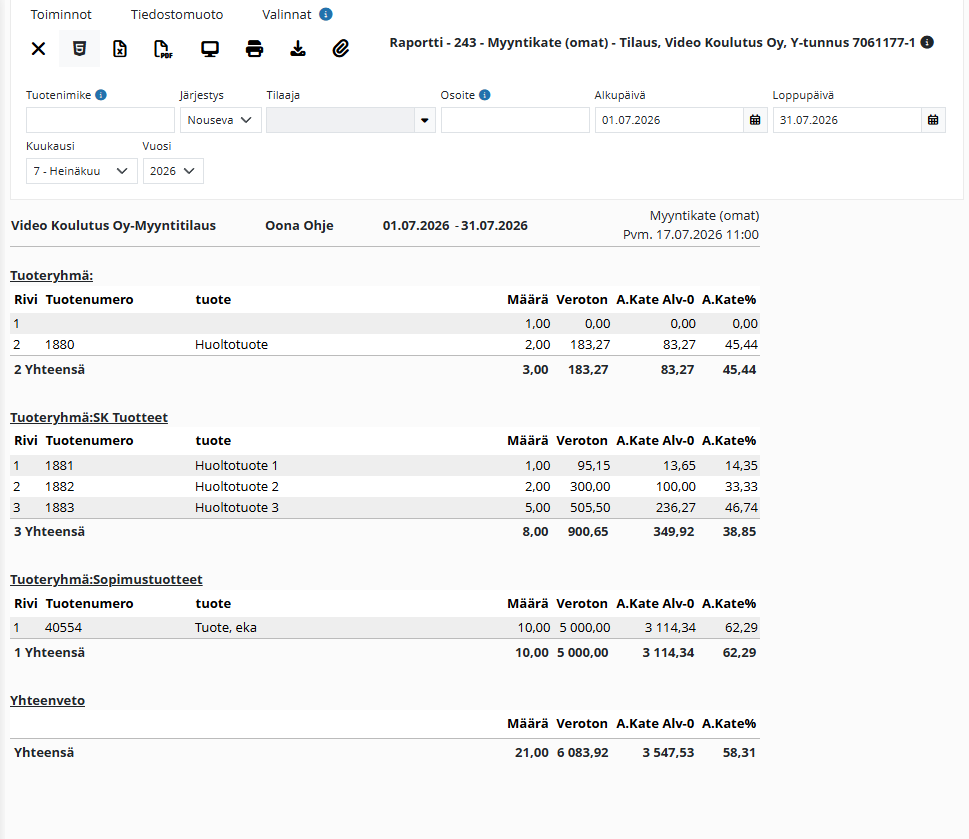Open the Vuosi 2026 dropdown
The height and width of the screenshot is (839, 969).
[x=173, y=171]
